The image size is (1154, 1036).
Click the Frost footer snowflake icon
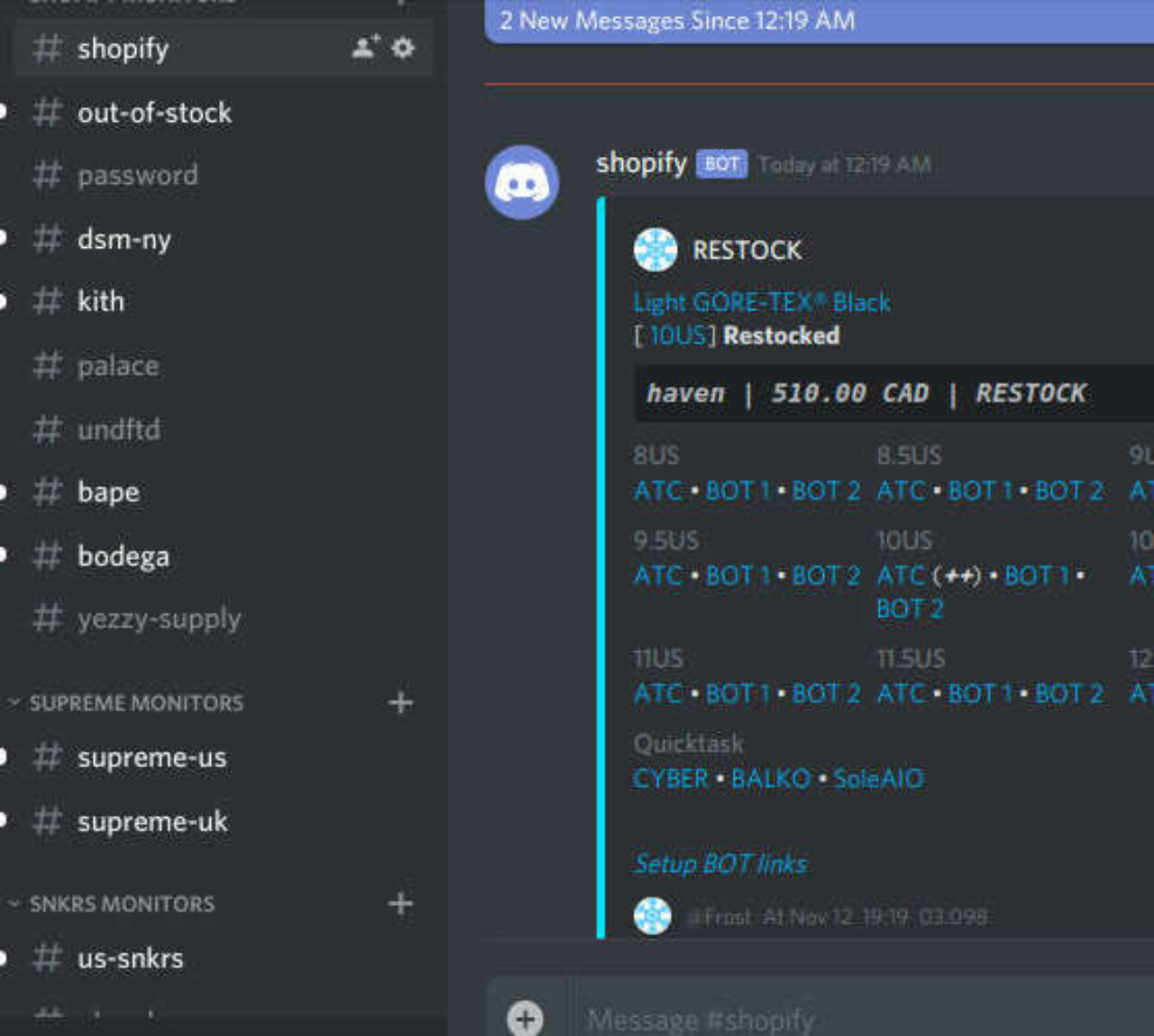pyautogui.click(x=653, y=916)
